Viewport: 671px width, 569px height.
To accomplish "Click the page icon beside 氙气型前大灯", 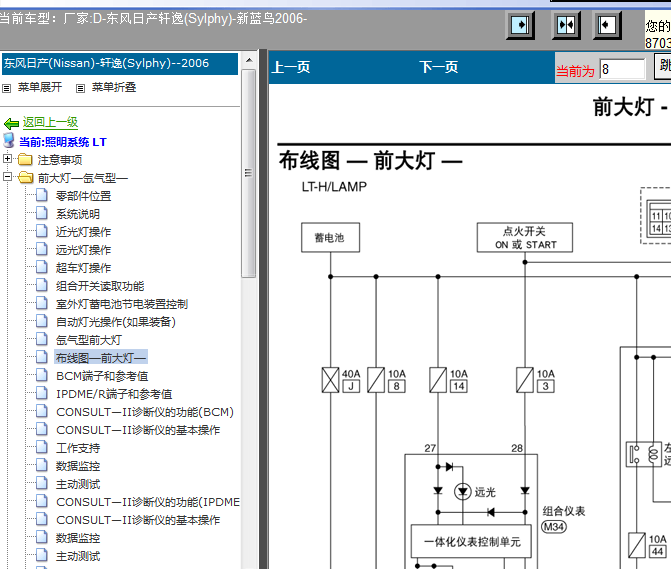I will [42, 339].
